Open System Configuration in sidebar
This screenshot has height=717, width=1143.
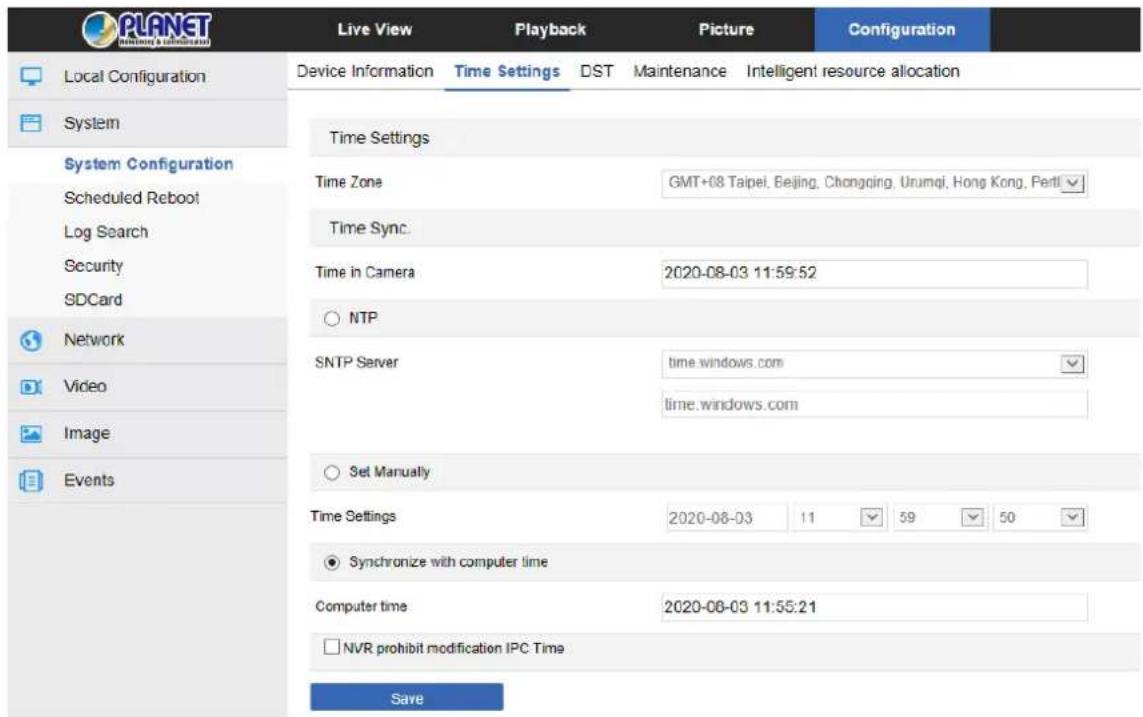click(149, 164)
